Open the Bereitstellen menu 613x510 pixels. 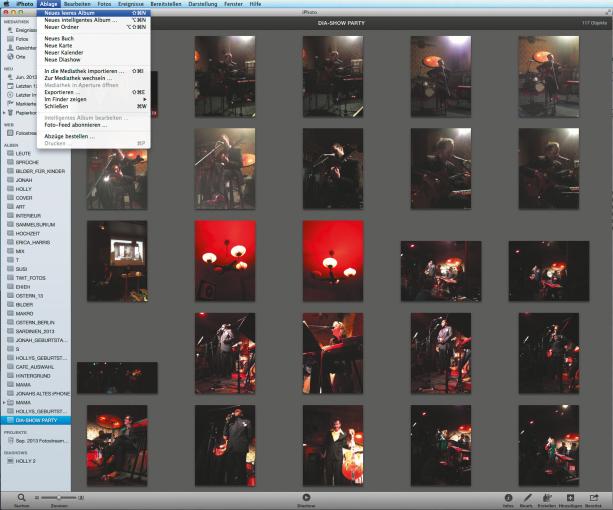(x=166, y=4)
